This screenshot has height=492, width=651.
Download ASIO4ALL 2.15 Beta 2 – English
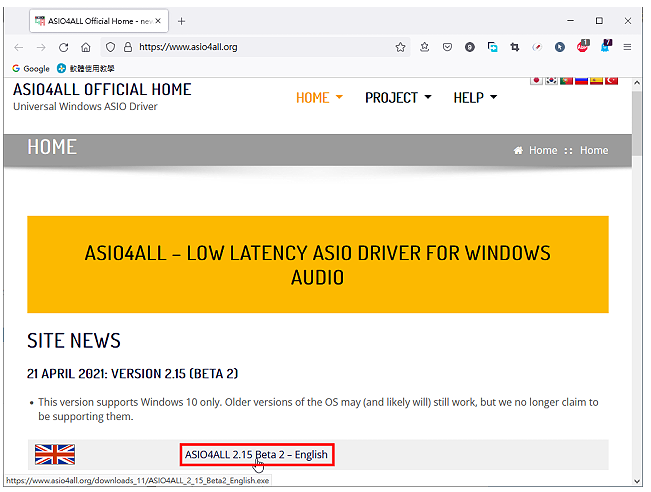pyautogui.click(x=257, y=455)
